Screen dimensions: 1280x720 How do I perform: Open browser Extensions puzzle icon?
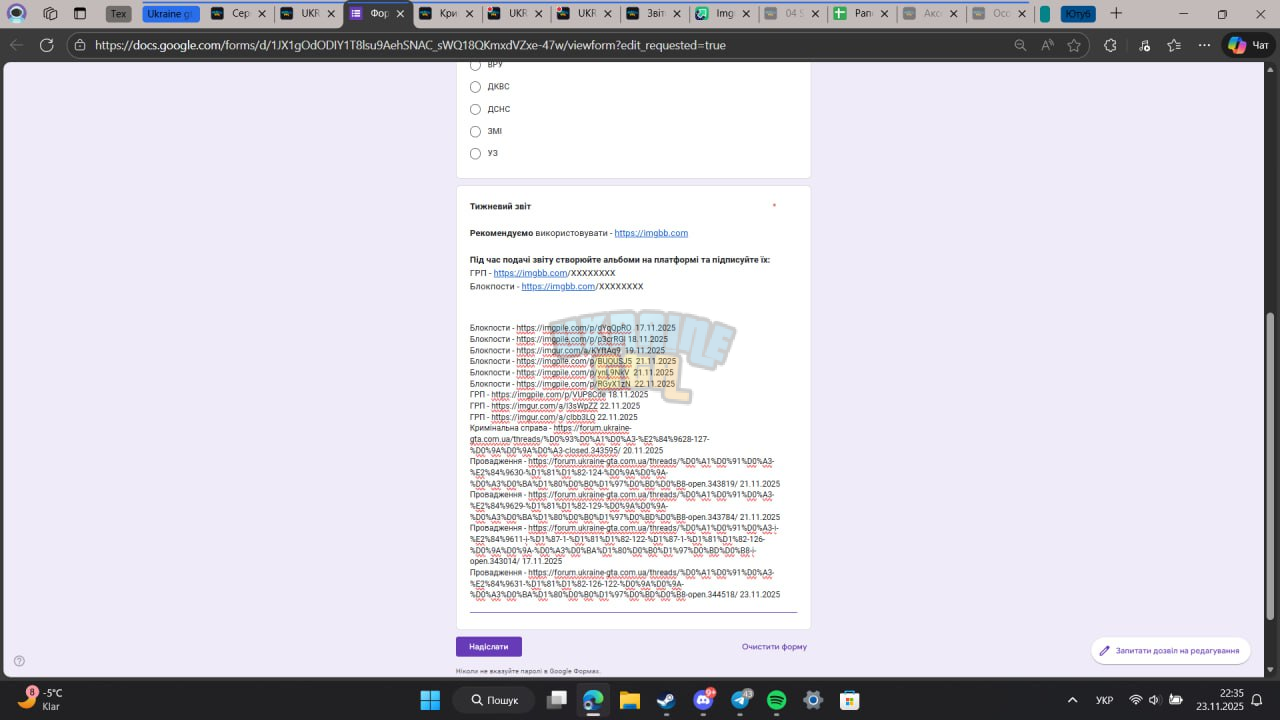[x=1110, y=45]
